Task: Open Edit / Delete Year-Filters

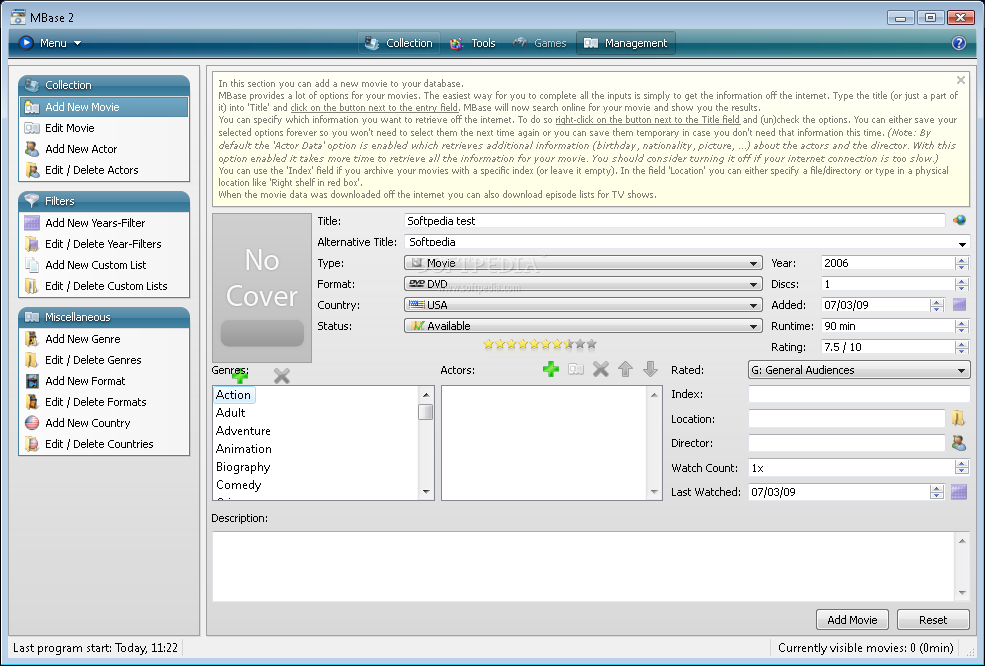Action: [104, 244]
